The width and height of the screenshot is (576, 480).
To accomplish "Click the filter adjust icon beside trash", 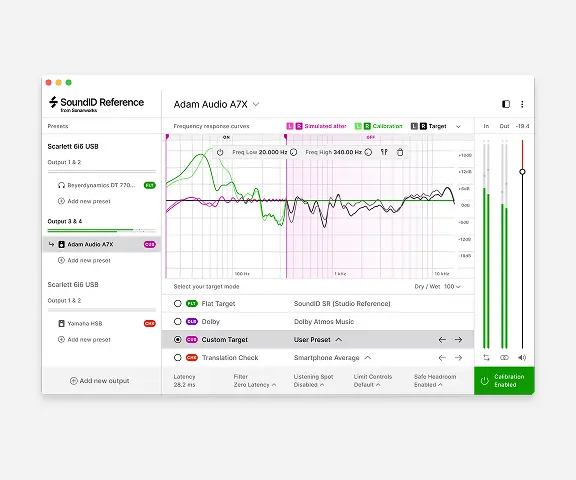I will point(384,152).
